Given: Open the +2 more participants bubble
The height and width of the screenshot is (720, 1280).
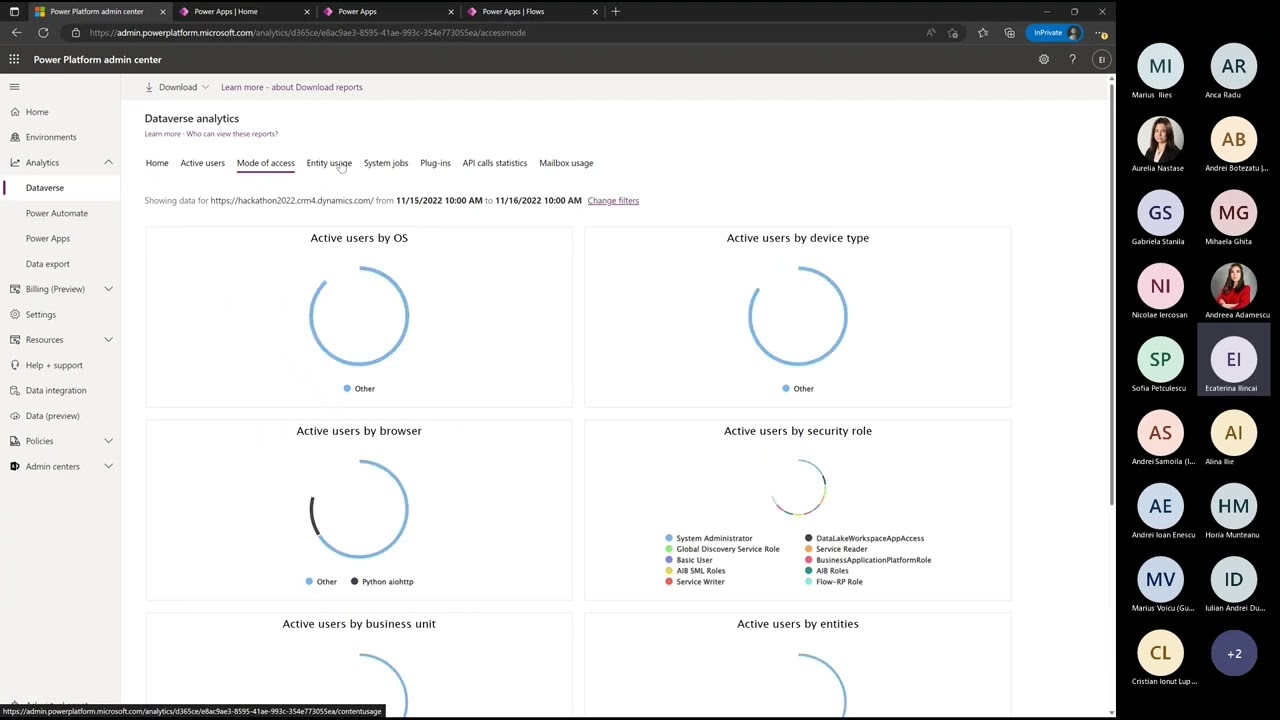Looking at the screenshot, I should coord(1233,653).
